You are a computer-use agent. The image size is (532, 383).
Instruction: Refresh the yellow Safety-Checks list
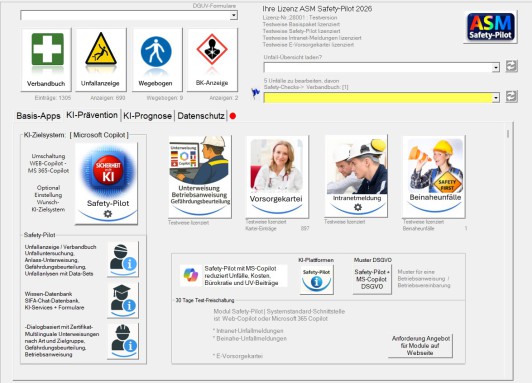(511, 96)
